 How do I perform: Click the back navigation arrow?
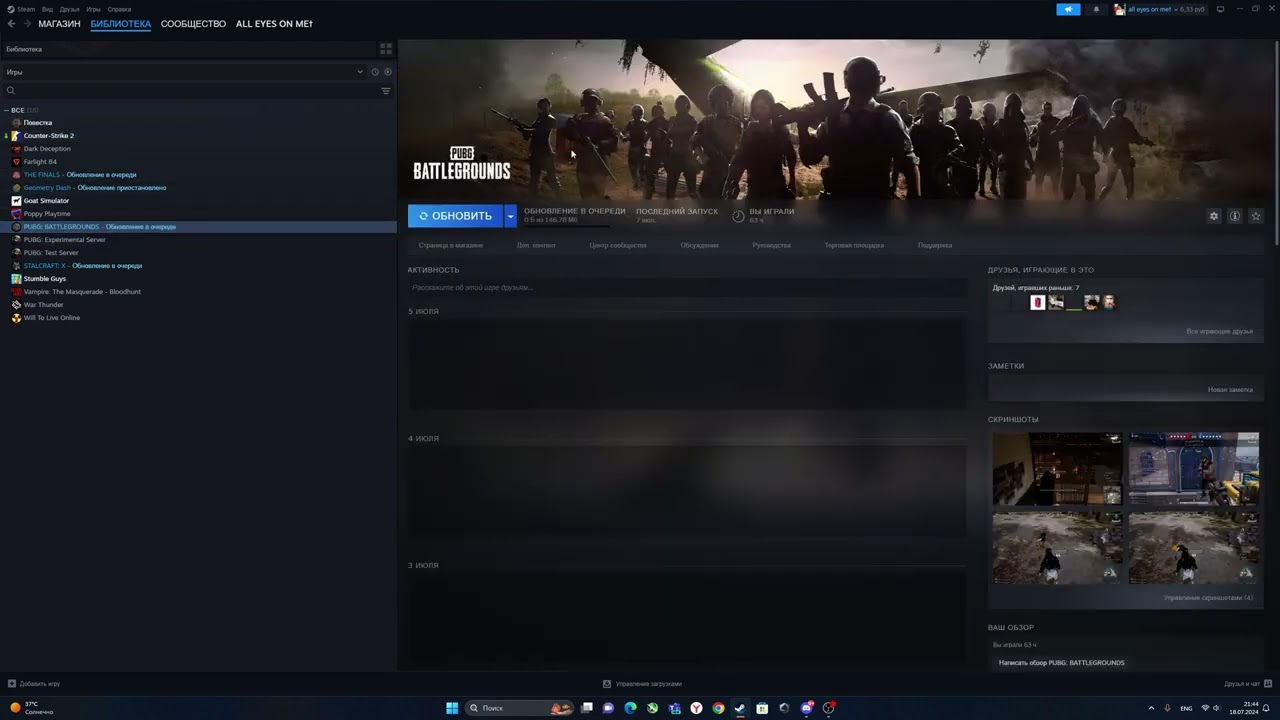[x=11, y=24]
